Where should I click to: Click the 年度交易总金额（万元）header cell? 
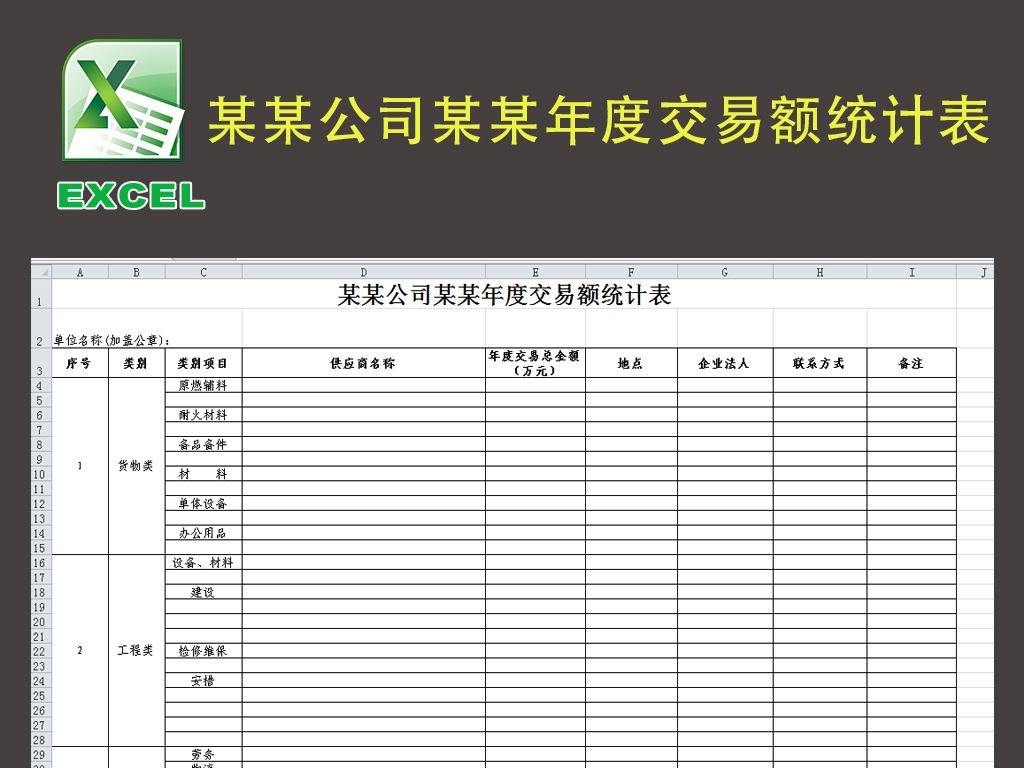[x=535, y=363]
